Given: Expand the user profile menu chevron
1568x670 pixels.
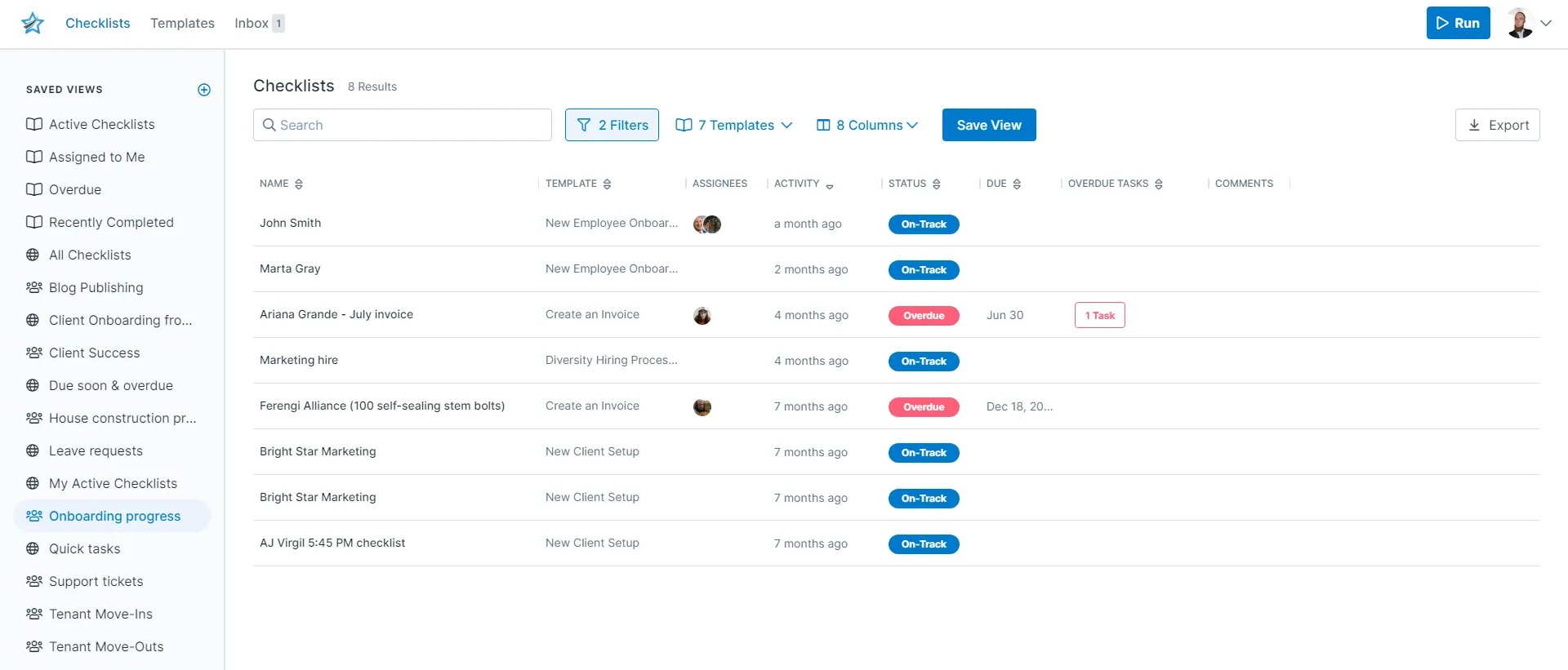Looking at the screenshot, I should 1546,23.
